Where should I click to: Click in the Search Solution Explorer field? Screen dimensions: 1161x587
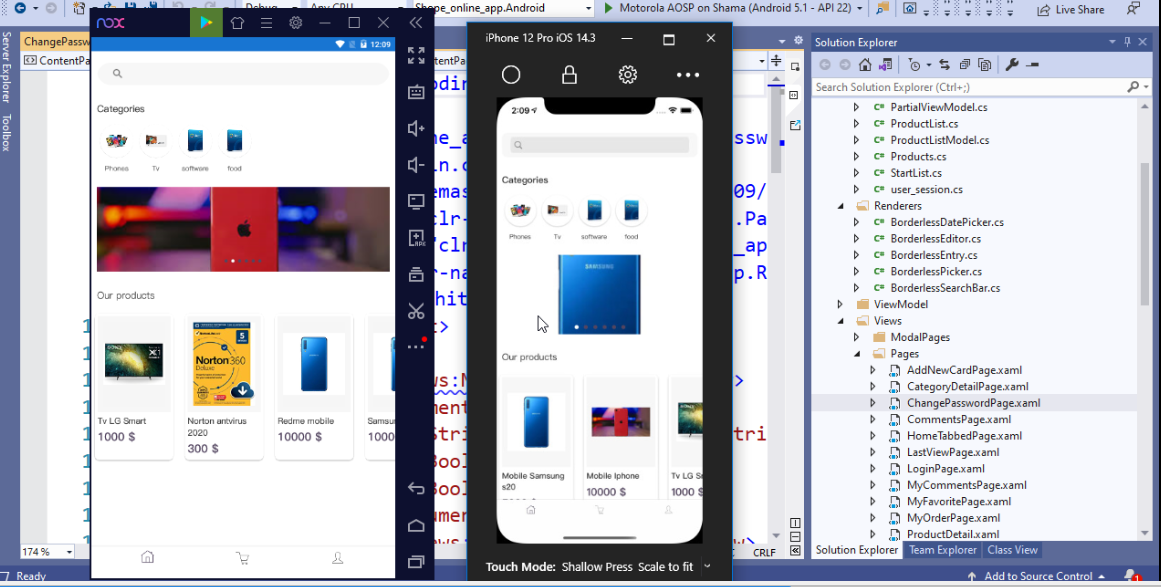pos(970,87)
